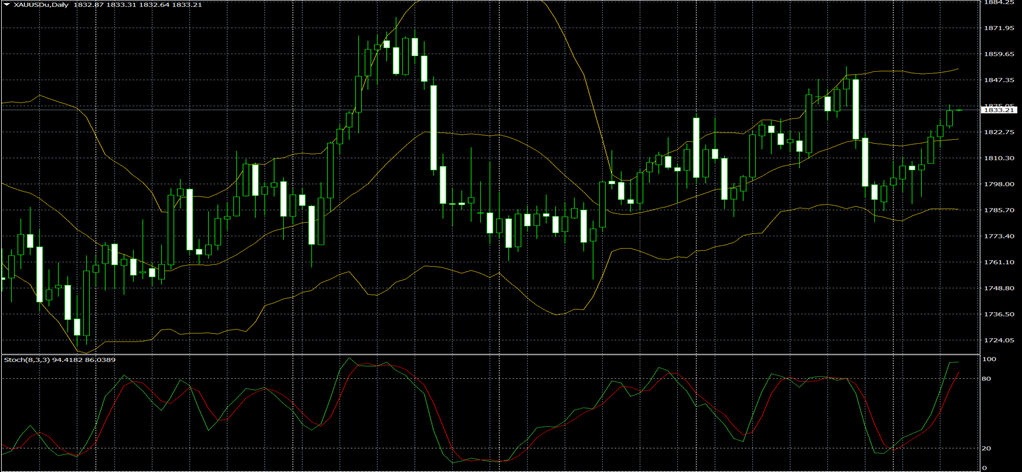Open the one-click trading arrow beside XAUUSDu
Viewport: 1022px width, 472px height.
pyautogui.click(x=7, y=3)
